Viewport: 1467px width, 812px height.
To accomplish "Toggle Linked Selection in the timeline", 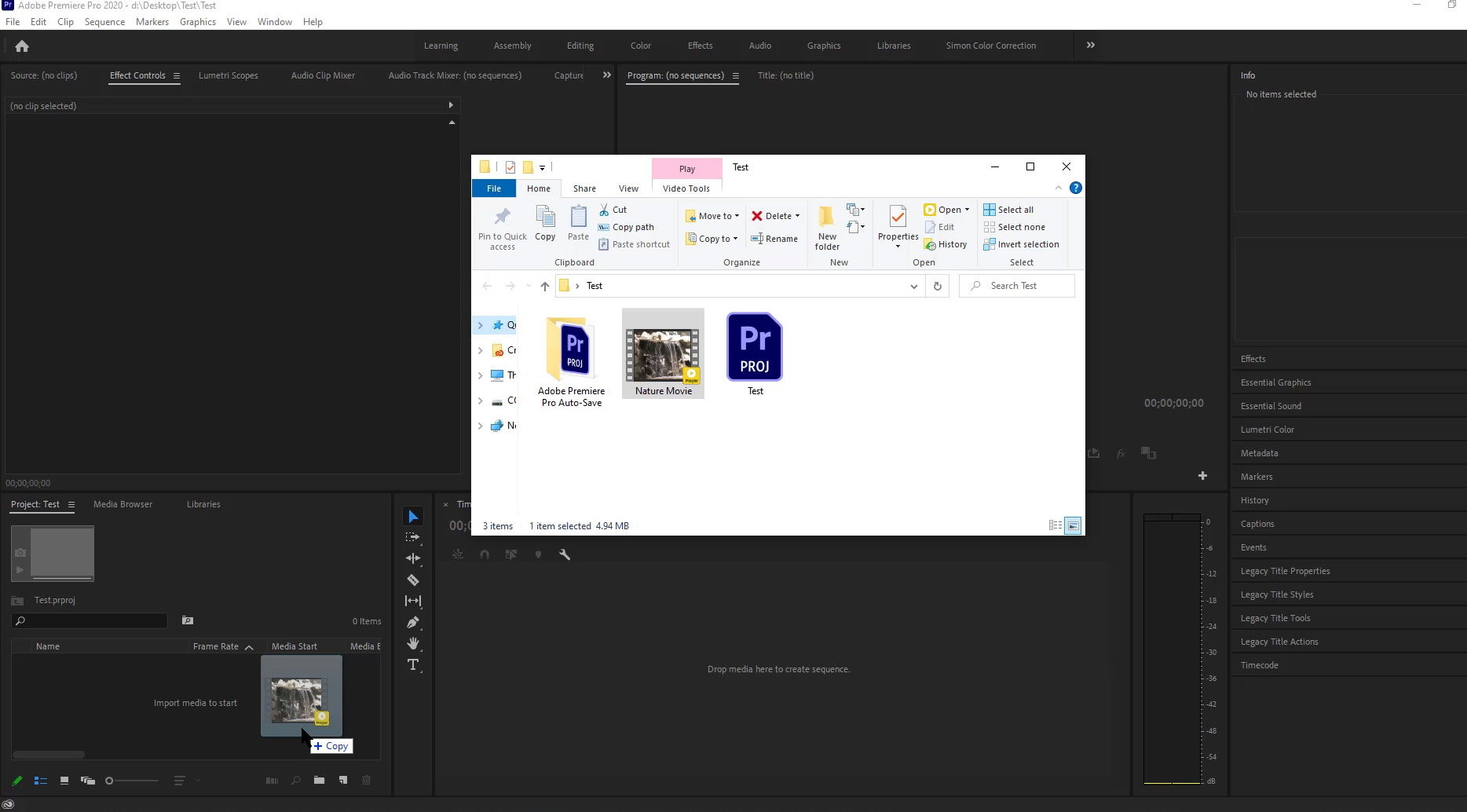I will pyautogui.click(x=511, y=554).
